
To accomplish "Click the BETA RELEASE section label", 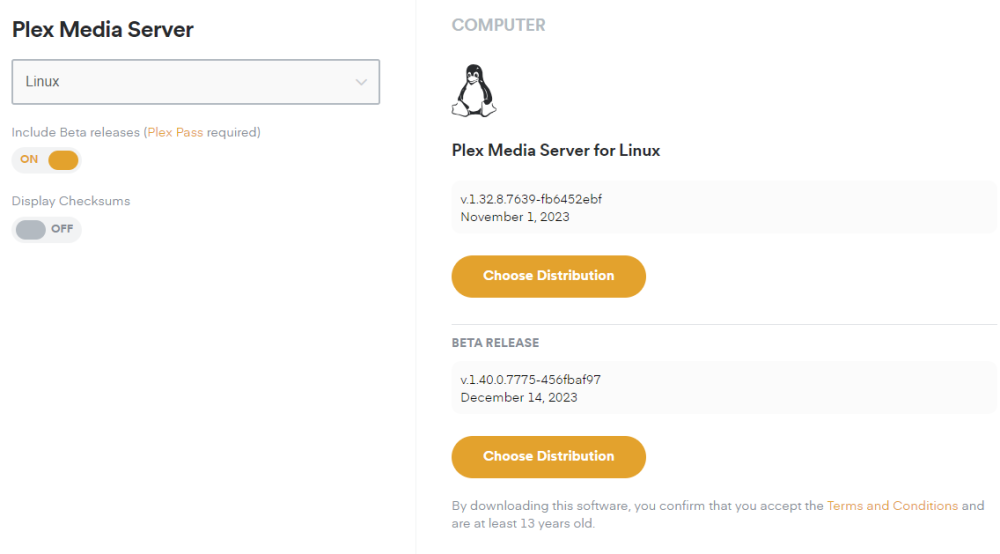I will tap(496, 343).
